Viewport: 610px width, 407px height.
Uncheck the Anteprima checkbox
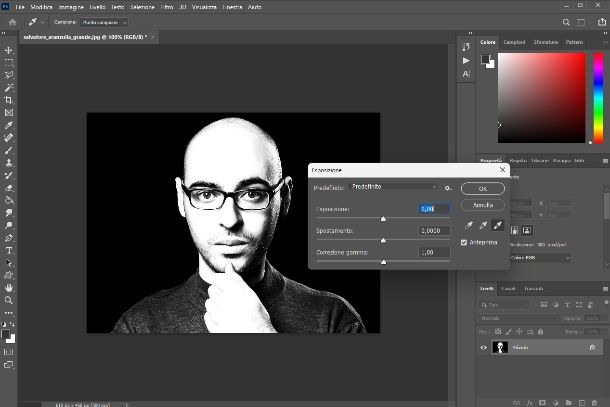[464, 242]
